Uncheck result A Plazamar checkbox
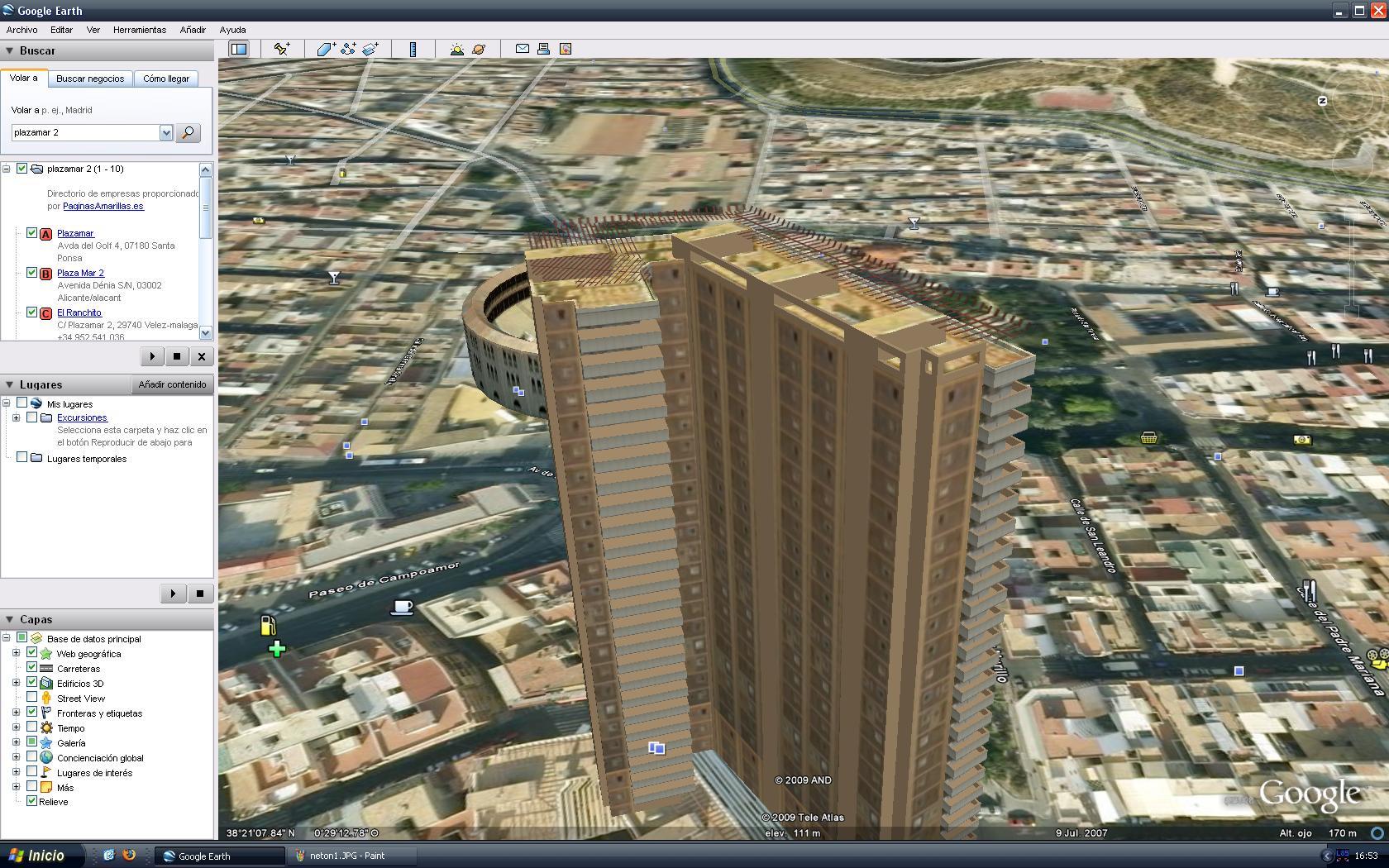 [x=32, y=233]
